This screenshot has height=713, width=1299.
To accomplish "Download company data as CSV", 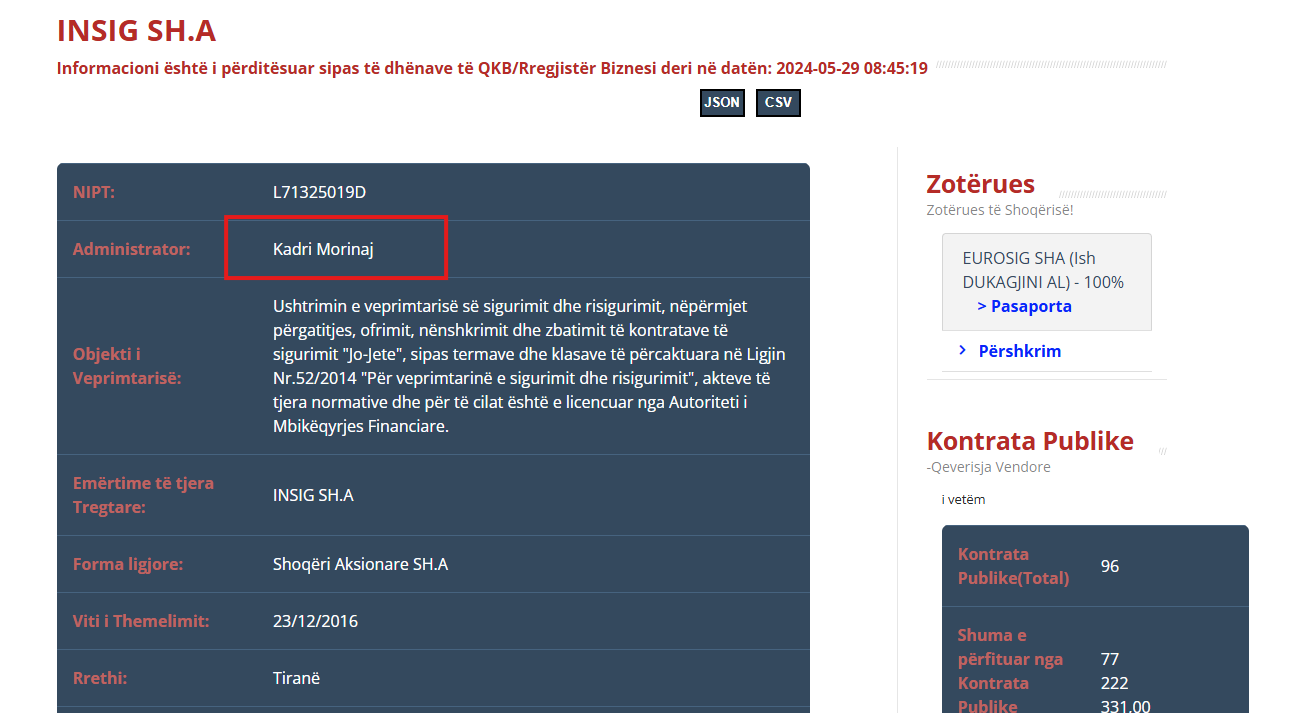I will (778, 103).
